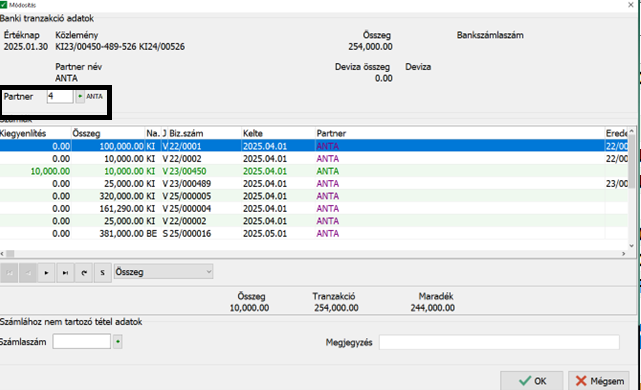Screen dimensions: 641x390
Task: Click the Megjegyzés text field
Action: pyautogui.click(x=499, y=342)
